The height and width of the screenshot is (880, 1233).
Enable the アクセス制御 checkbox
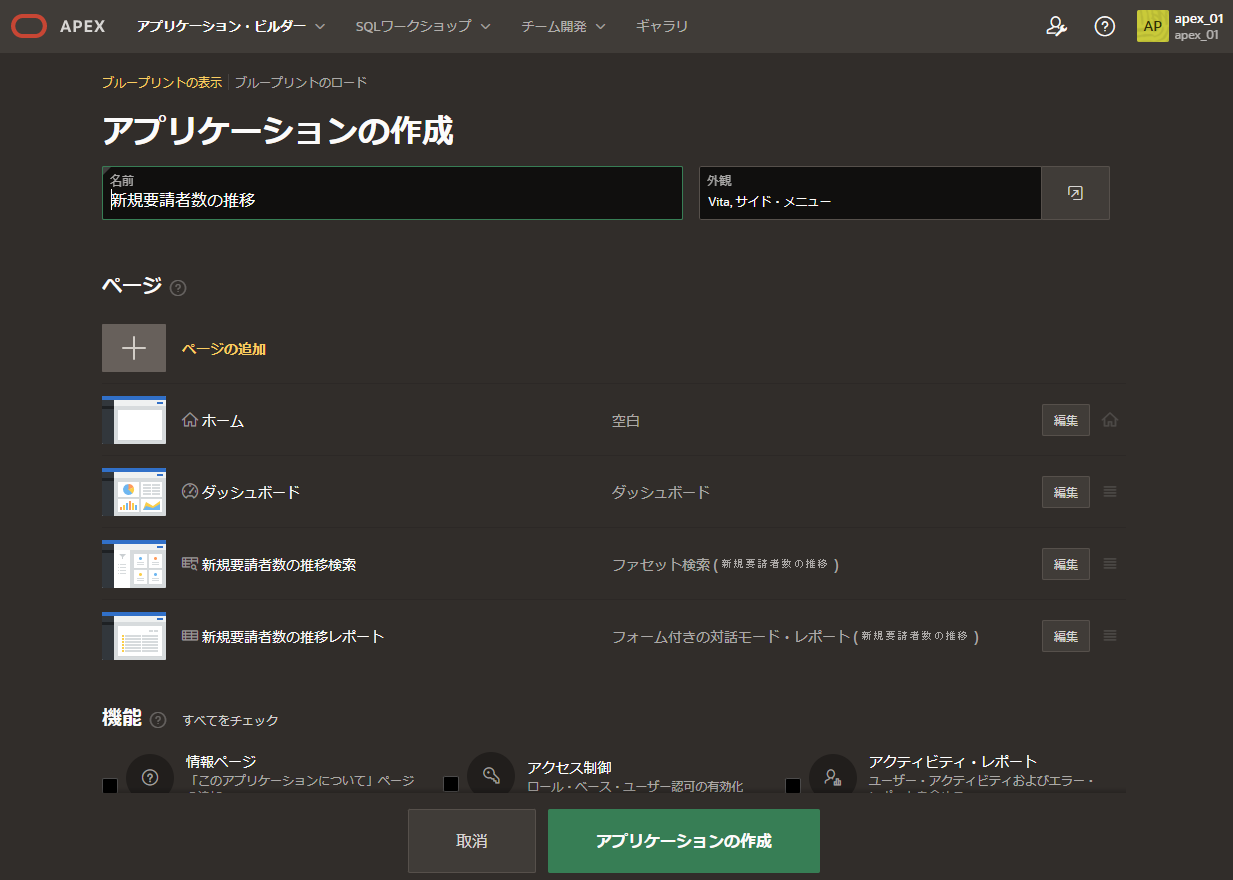click(x=451, y=785)
